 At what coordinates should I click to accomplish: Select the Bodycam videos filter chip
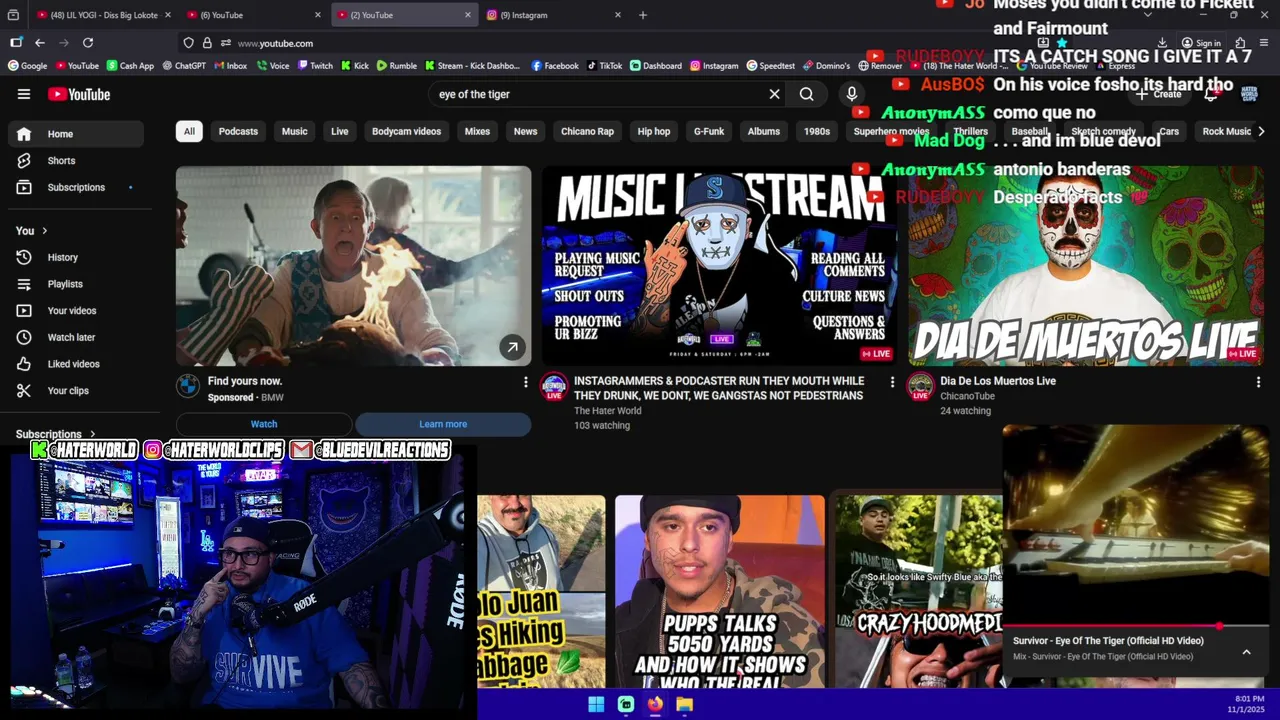click(x=406, y=131)
